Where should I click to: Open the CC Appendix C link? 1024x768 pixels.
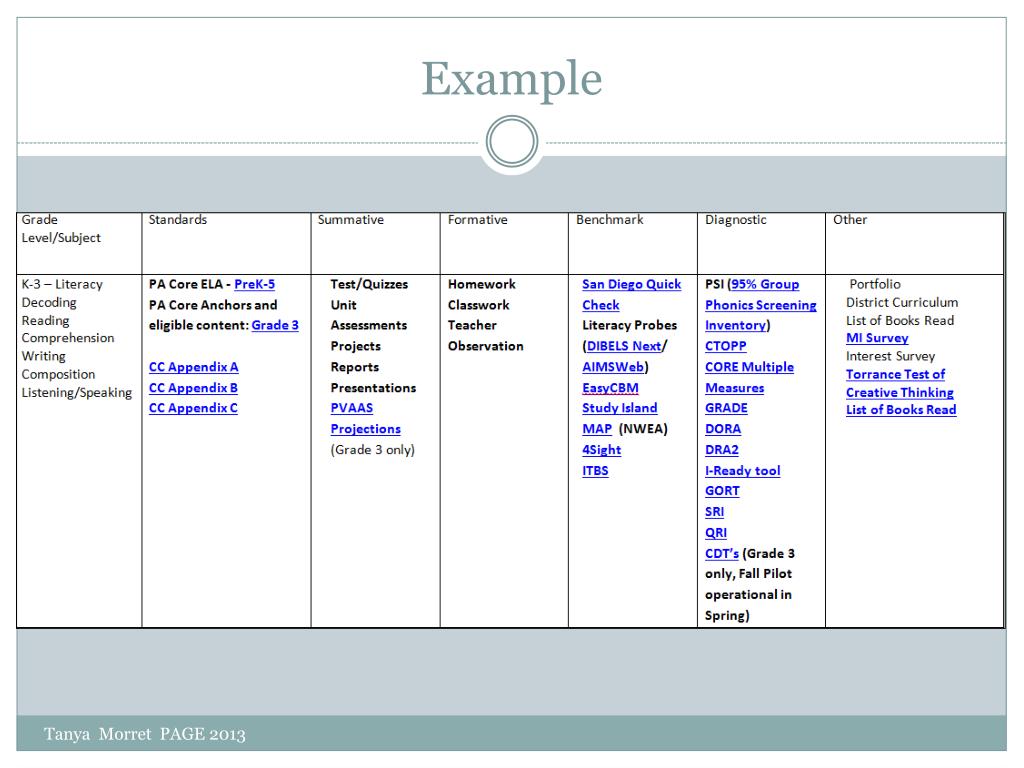click(x=193, y=408)
